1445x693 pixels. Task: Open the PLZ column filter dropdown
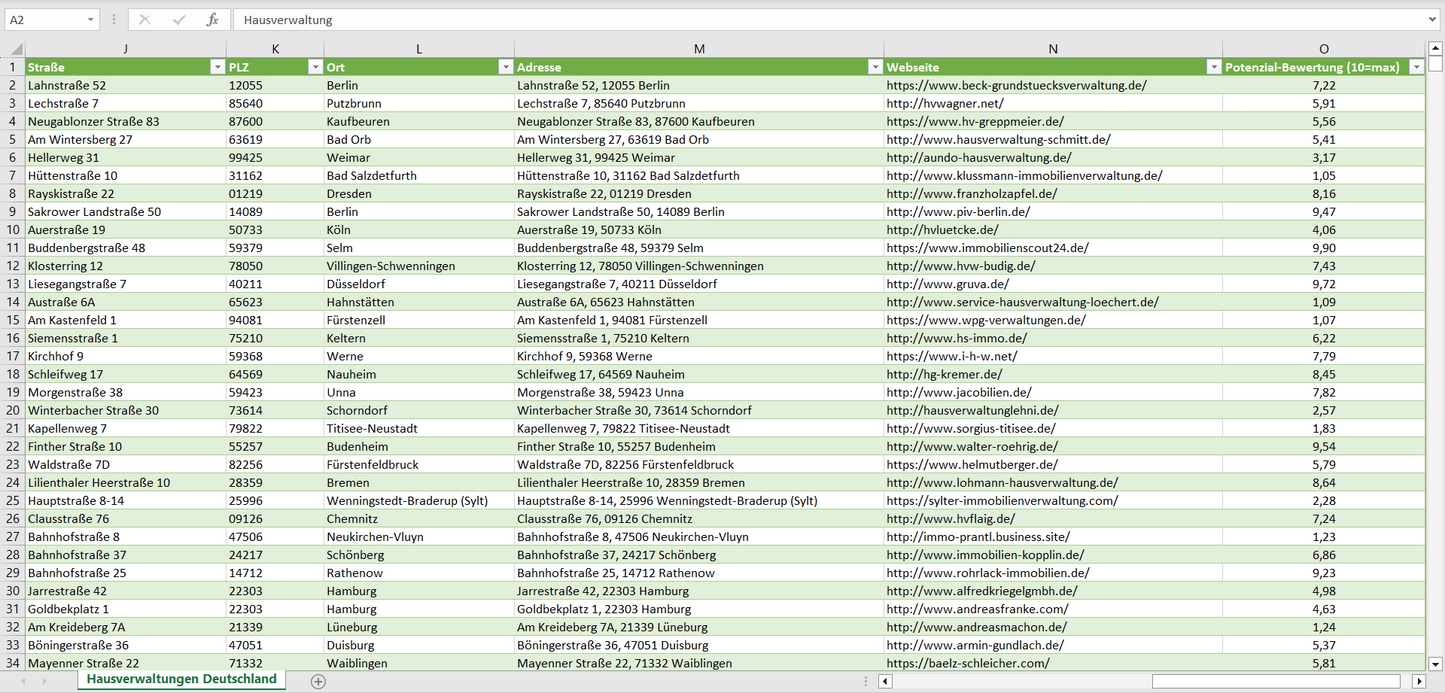tap(314, 67)
